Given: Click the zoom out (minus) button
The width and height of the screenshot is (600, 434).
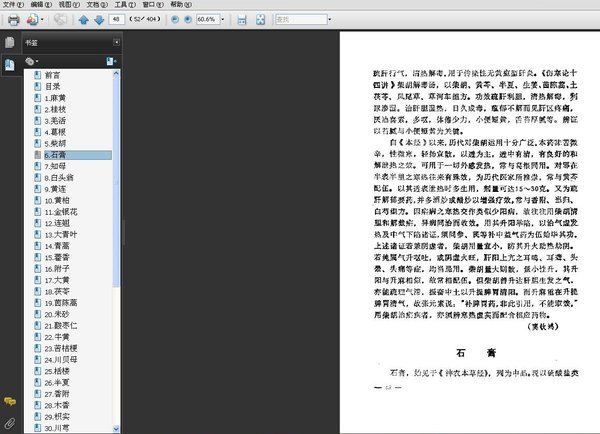Looking at the screenshot, I should [175, 19].
